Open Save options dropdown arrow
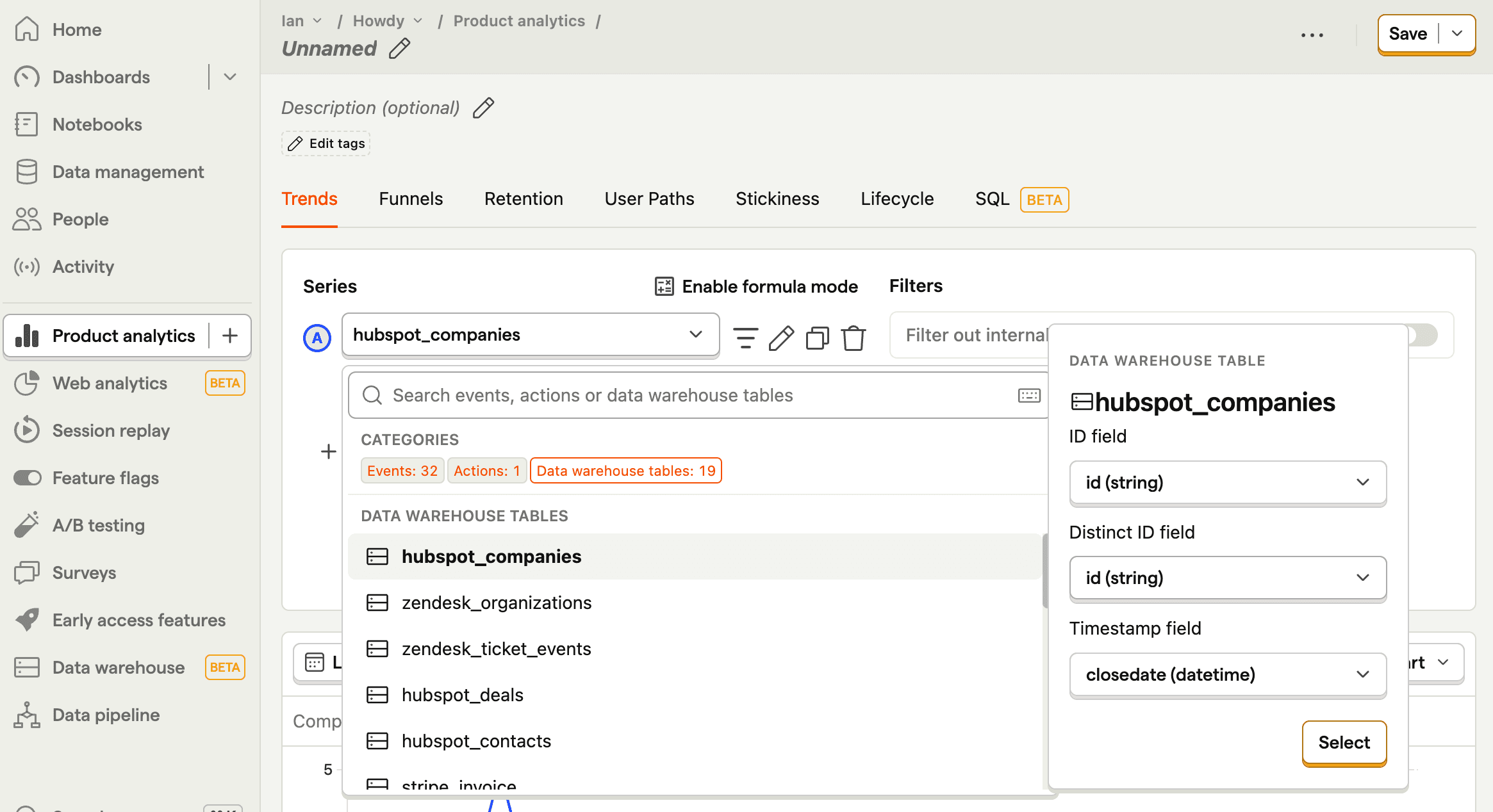Viewport: 1493px width, 812px height. [1457, 33]
